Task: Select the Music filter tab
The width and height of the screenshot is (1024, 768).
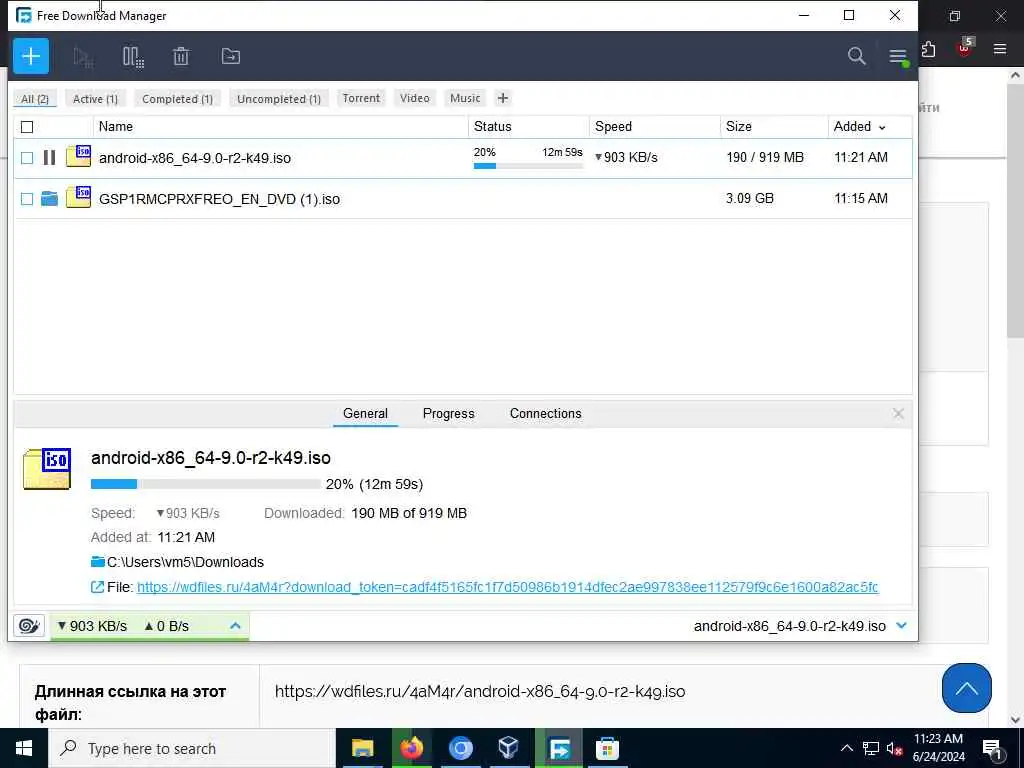Action: 465,98
